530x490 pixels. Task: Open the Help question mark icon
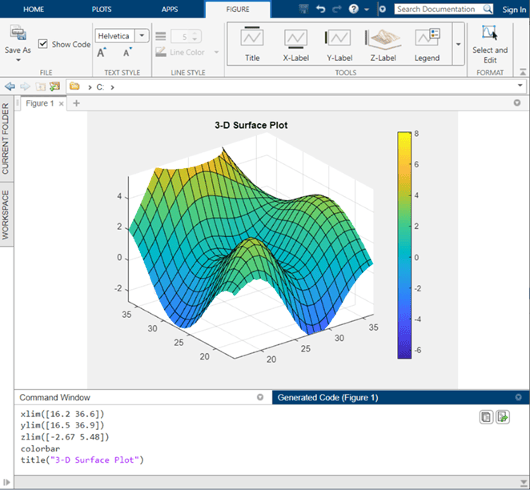click(x=354, y=9)
